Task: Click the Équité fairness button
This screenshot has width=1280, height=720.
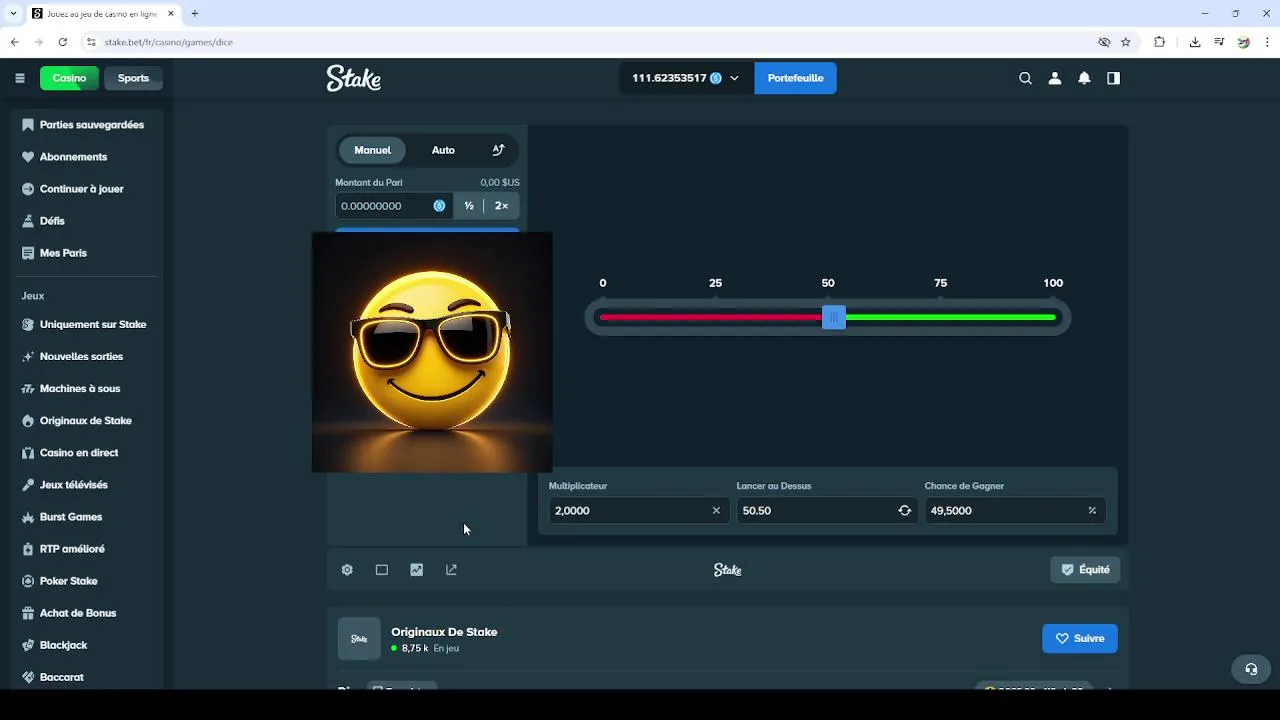Action: (x=1085, y=570)
